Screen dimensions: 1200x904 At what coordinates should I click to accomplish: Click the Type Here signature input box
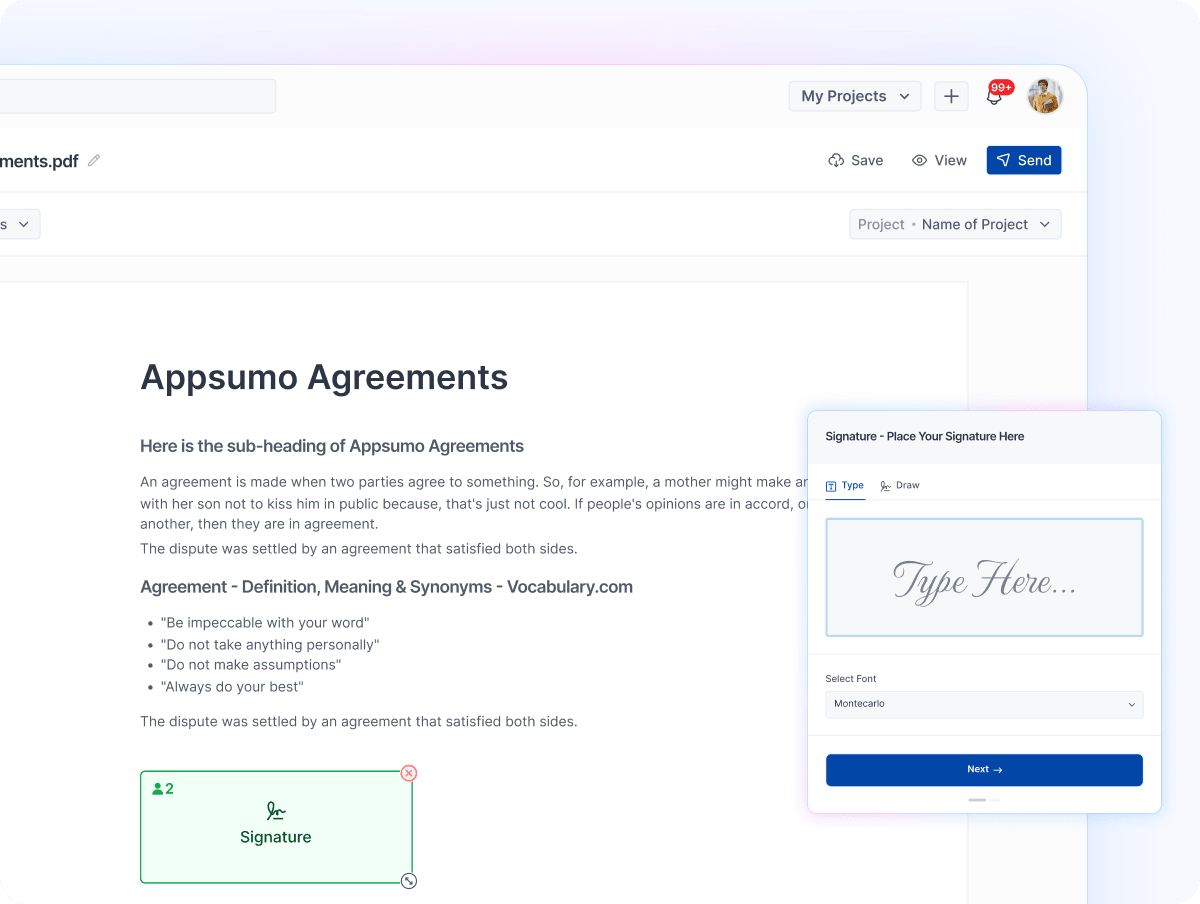tap(984, 577)
